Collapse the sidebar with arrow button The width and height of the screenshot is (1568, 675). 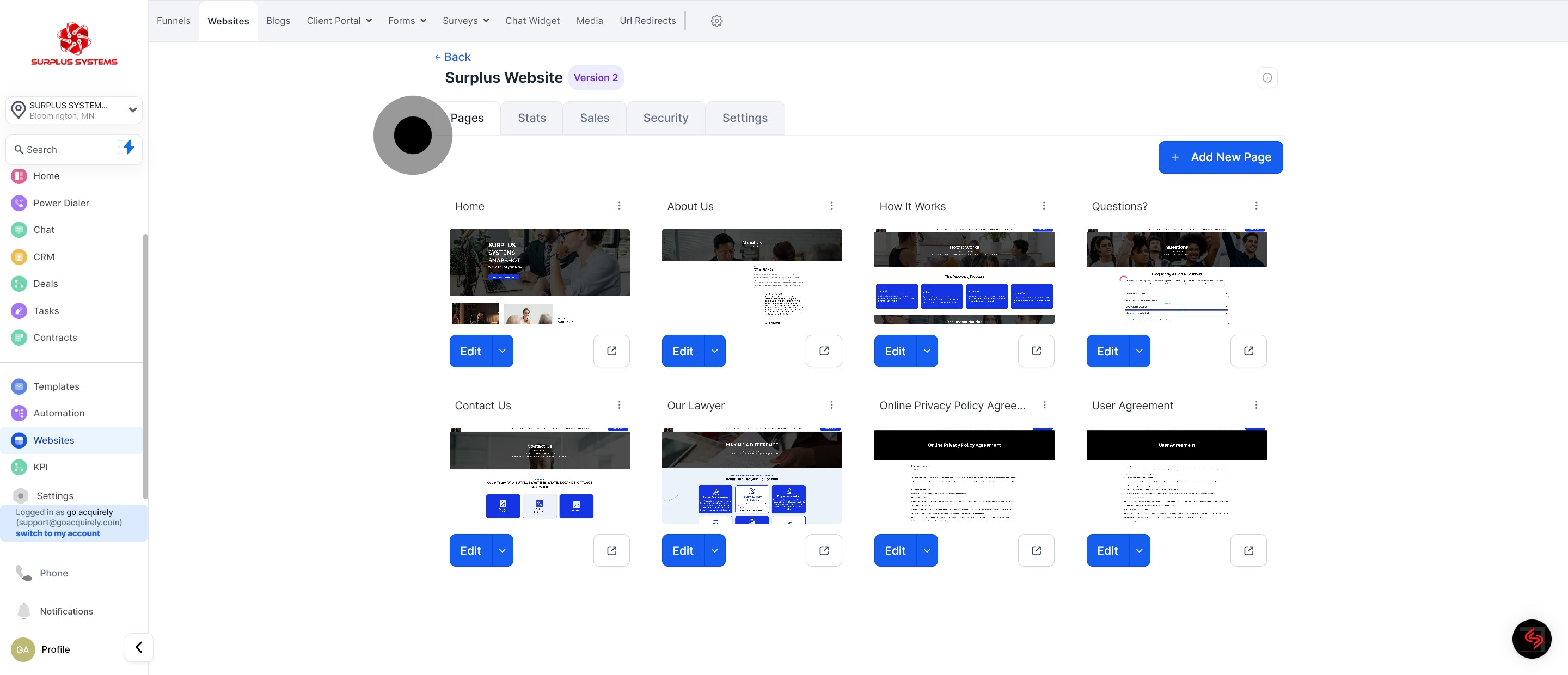(x=139, y=647)
